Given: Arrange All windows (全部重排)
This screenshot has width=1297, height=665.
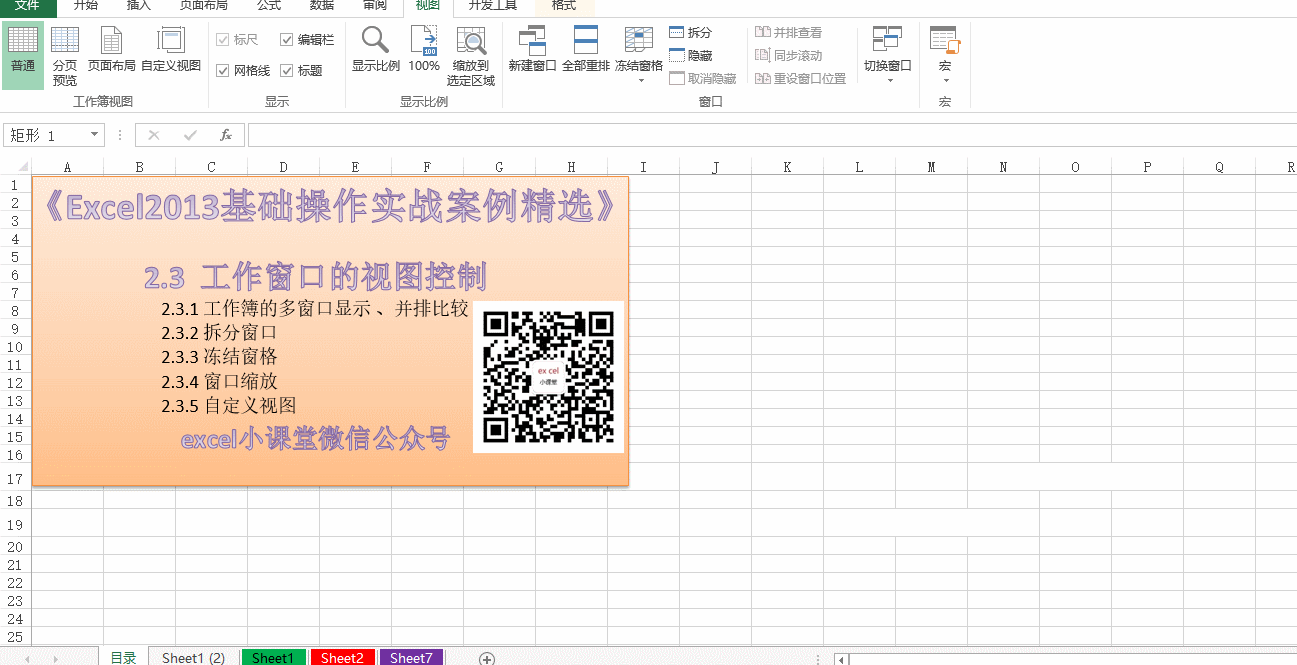Looking at the screenshot, I should click(586, 50).
